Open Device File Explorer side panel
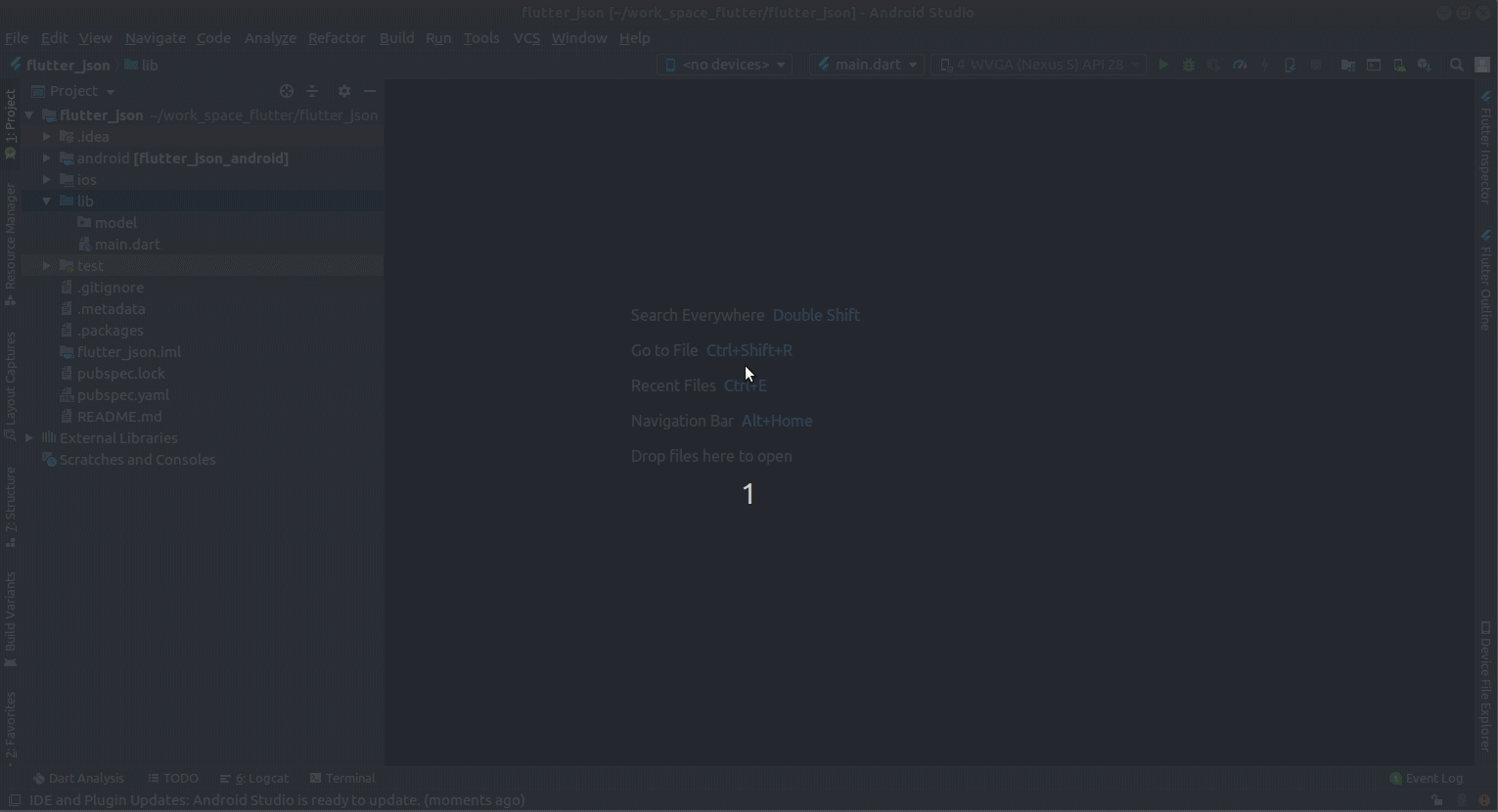 tap(1485, 687)
